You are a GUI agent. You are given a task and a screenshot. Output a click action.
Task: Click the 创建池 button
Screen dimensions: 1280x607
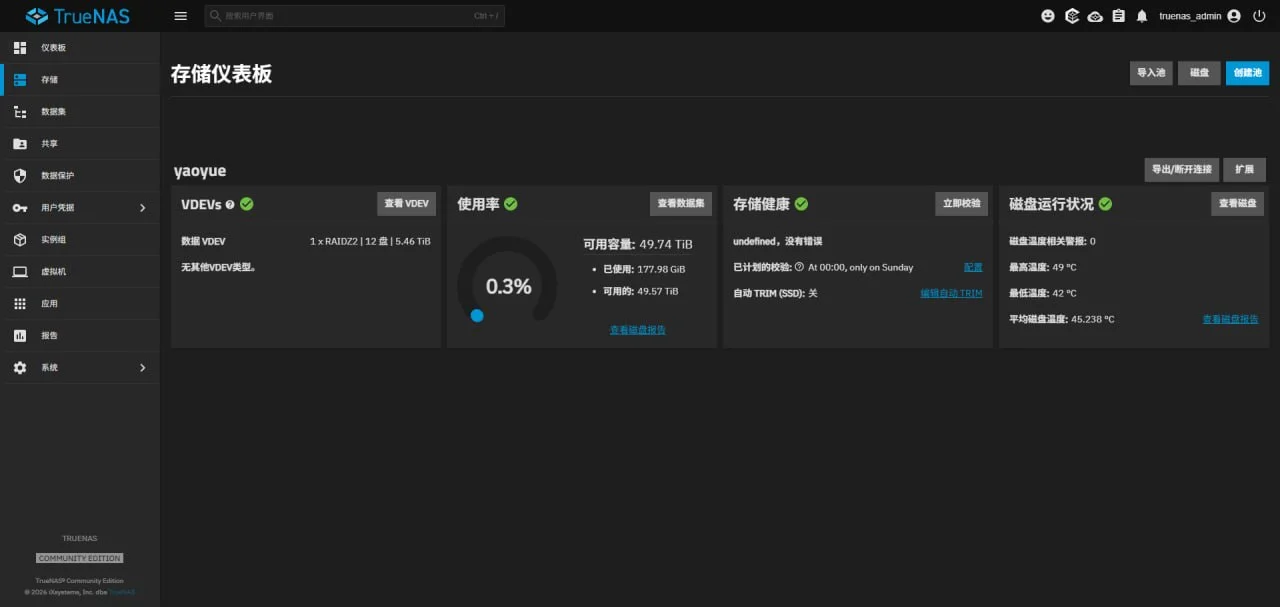point(1247,73)
